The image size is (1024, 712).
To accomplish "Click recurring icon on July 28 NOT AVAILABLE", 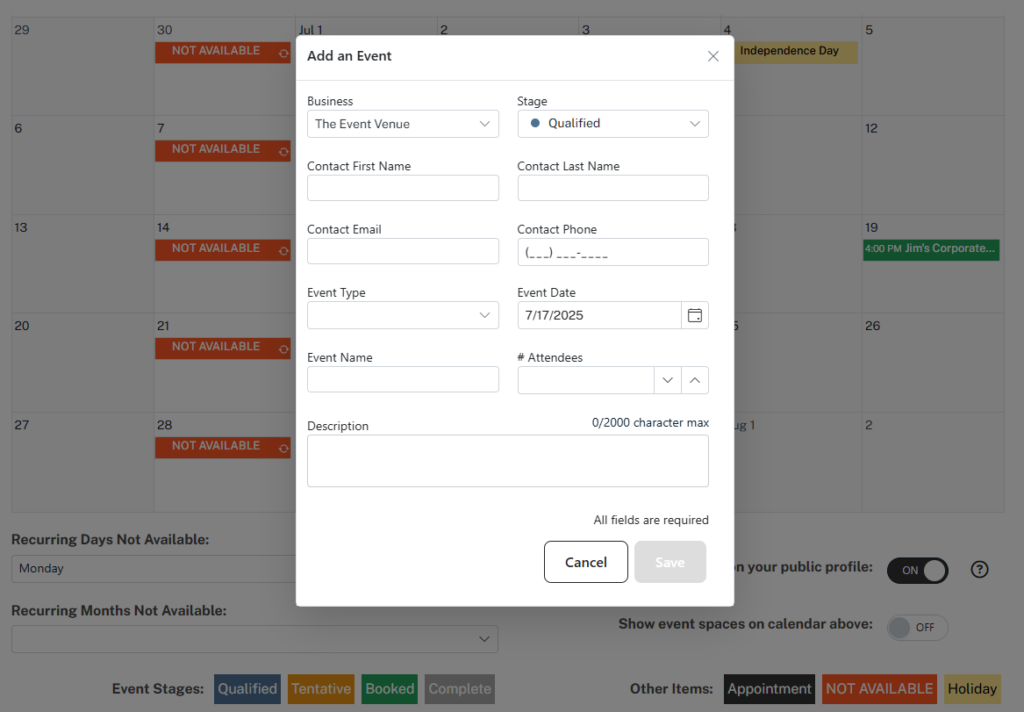I will pyautogui.click(x=283, y=447).
